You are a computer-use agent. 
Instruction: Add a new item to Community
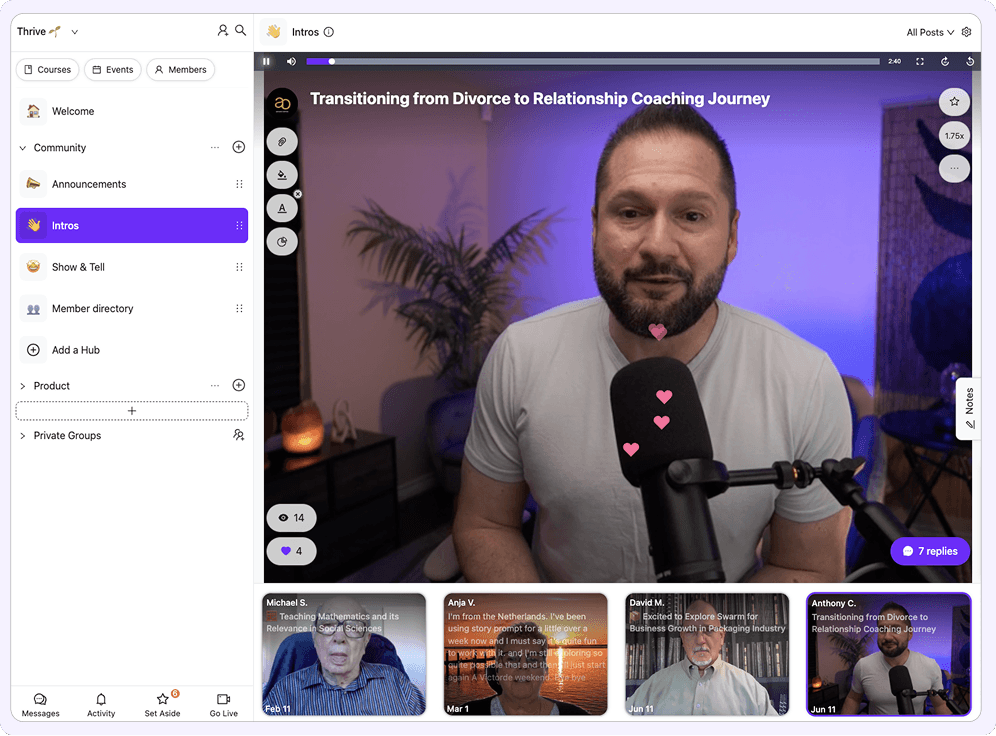239,147
